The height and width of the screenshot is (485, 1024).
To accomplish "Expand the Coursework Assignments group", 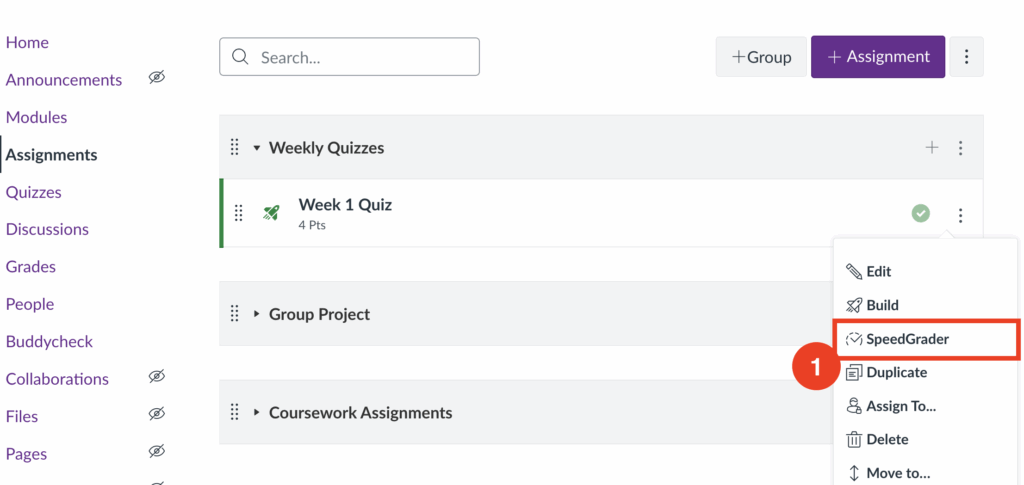I will [x=257, y=412].
